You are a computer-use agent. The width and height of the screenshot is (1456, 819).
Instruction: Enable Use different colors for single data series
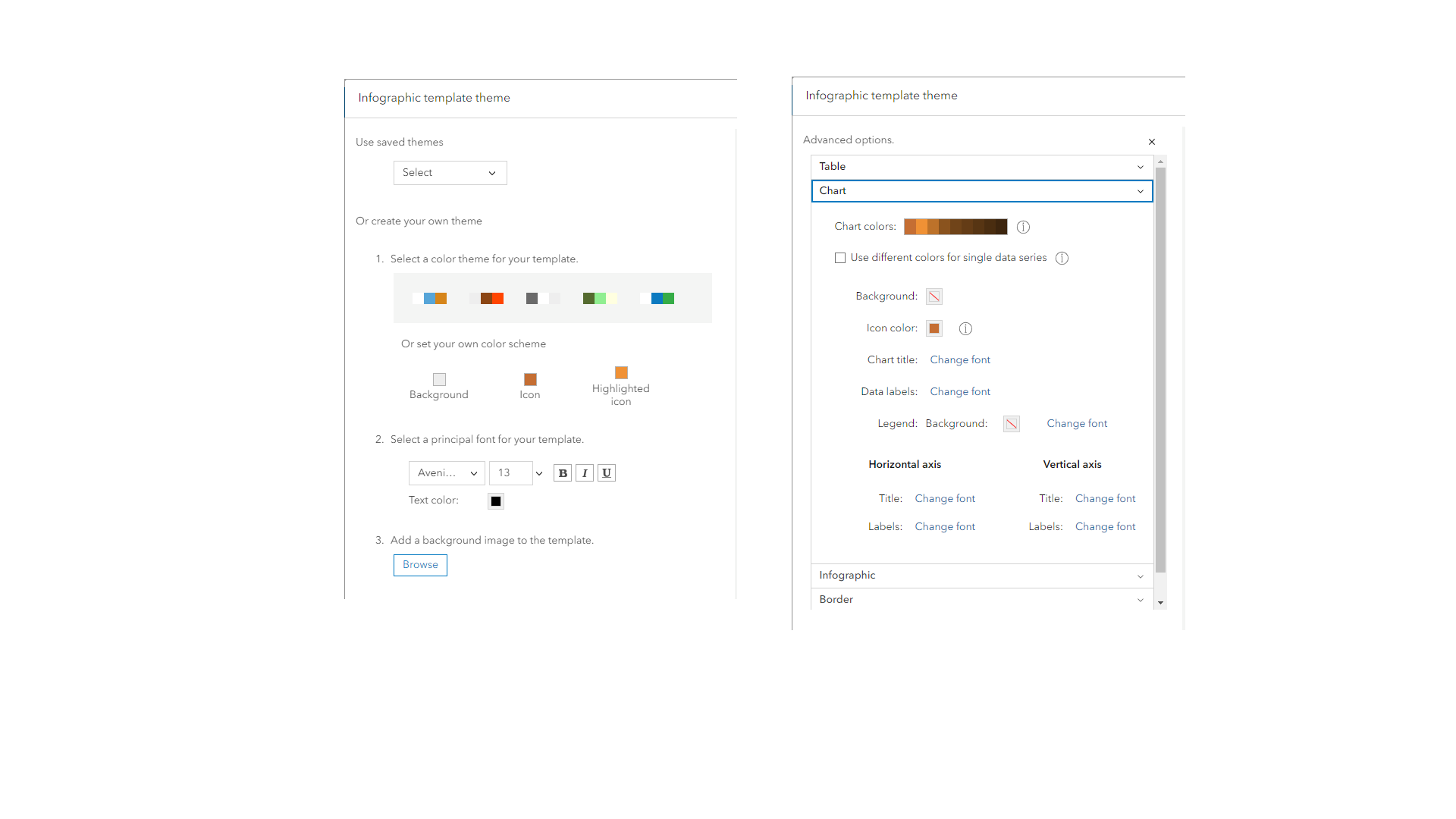point(839,258)
